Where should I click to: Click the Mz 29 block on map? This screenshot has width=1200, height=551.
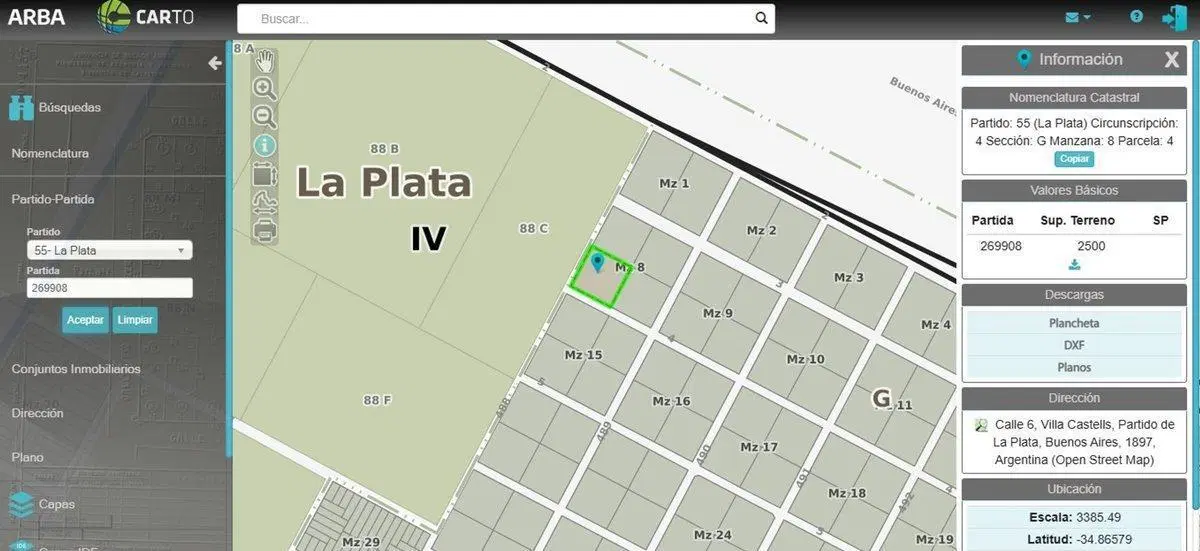tap(361, 542)
